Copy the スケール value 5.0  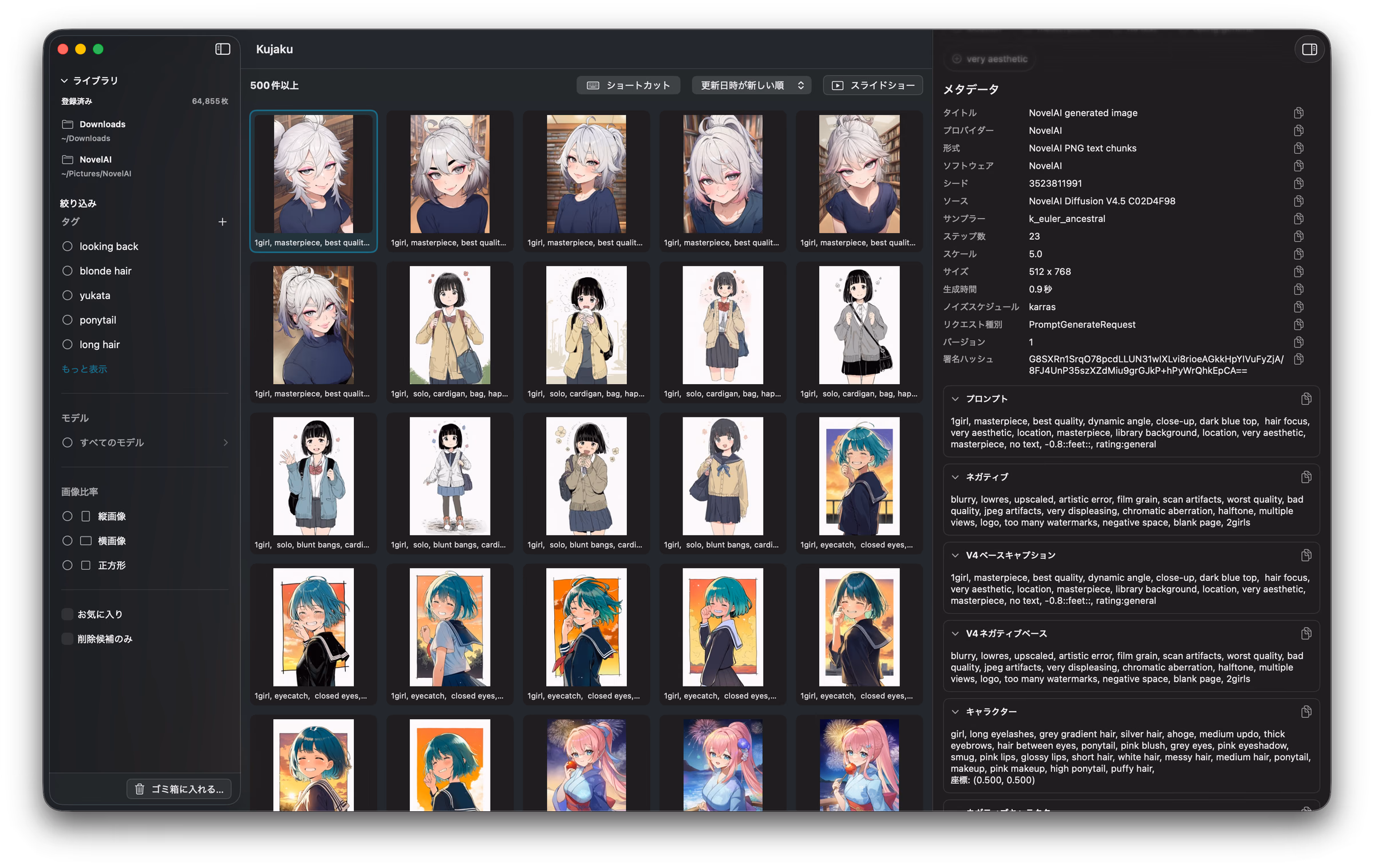click(1298, 254)
